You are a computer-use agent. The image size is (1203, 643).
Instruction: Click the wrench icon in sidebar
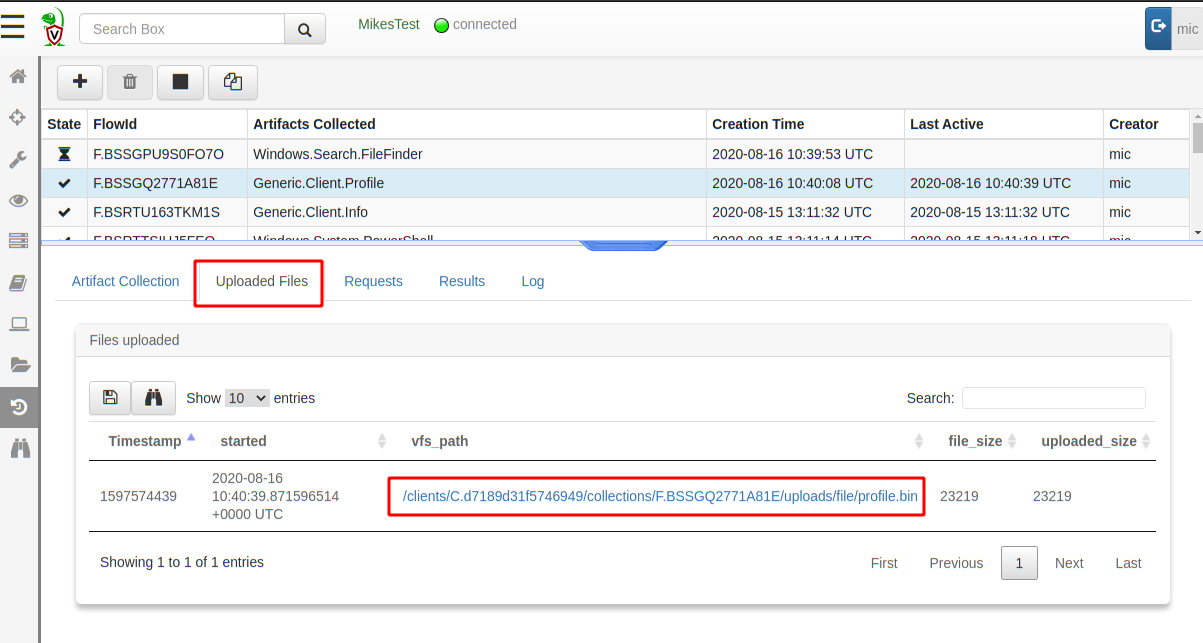click(x=18, y=159)
